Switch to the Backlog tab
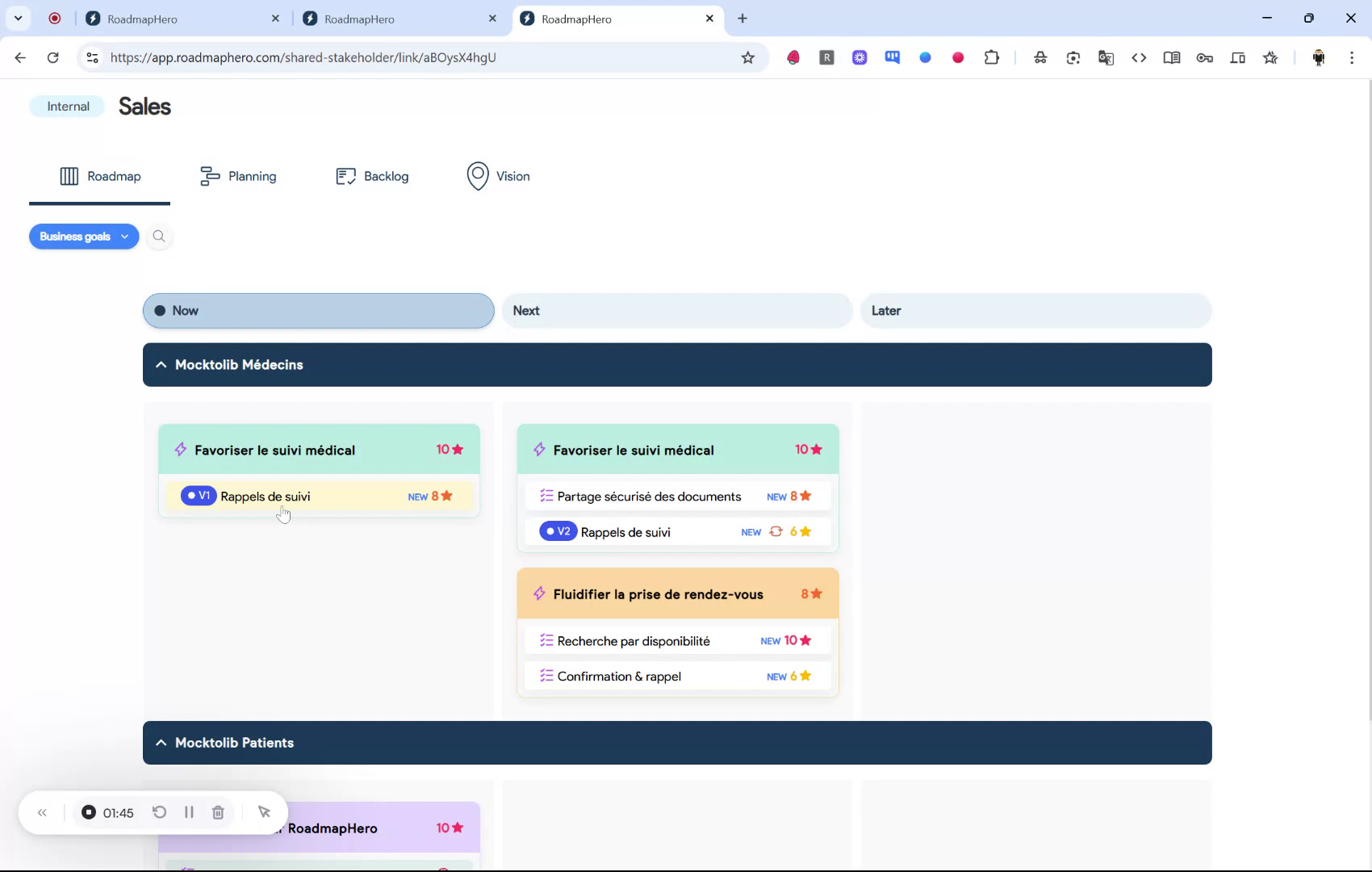This screenshot has height=872, width=1372. coord(372,176)
